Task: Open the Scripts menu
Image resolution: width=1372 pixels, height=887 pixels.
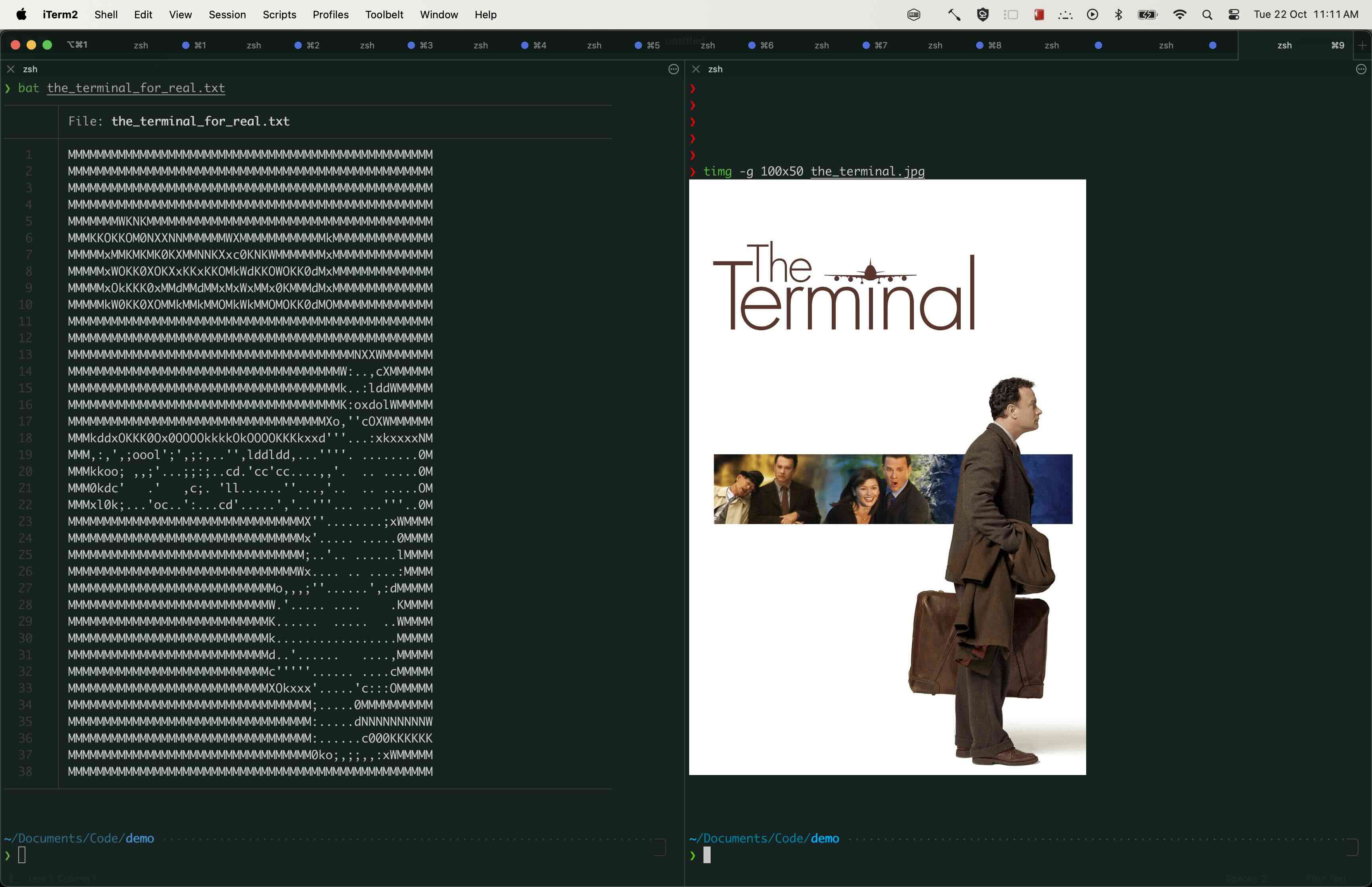Action: coord(279,14)
